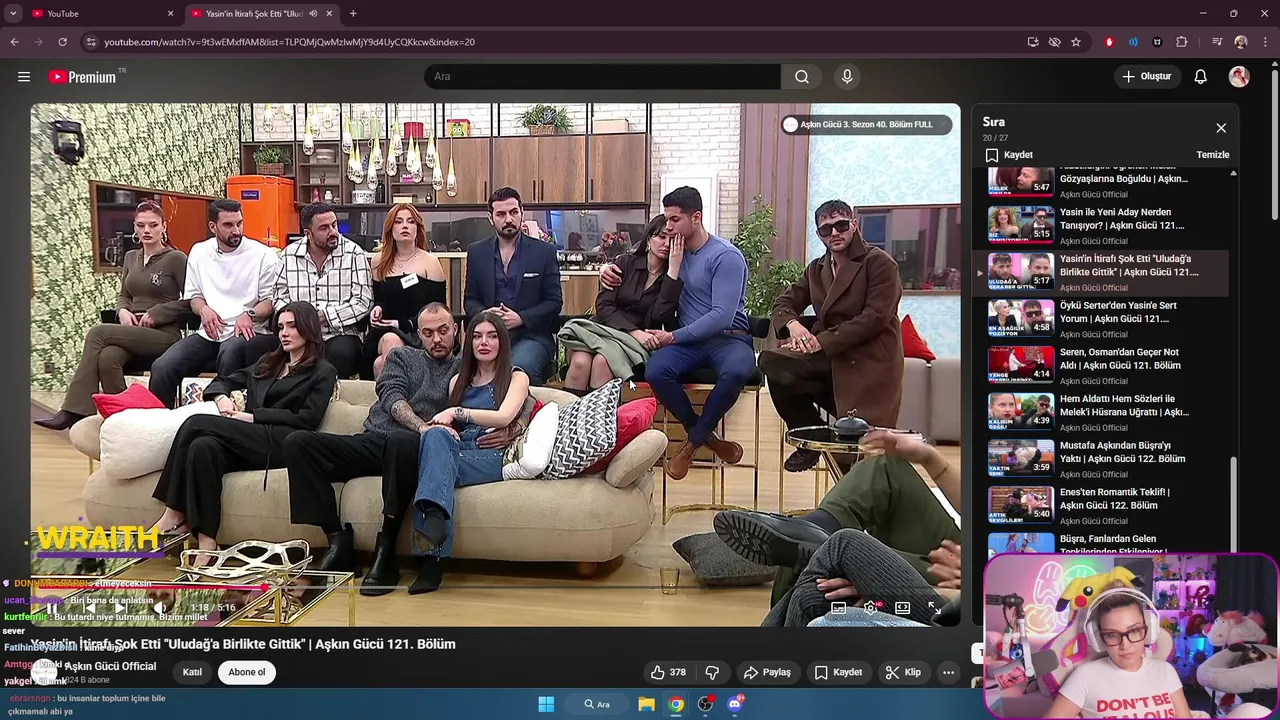Open Chrome profile avatar
Screen dimensions: 1280x720
coord(1241,42)
